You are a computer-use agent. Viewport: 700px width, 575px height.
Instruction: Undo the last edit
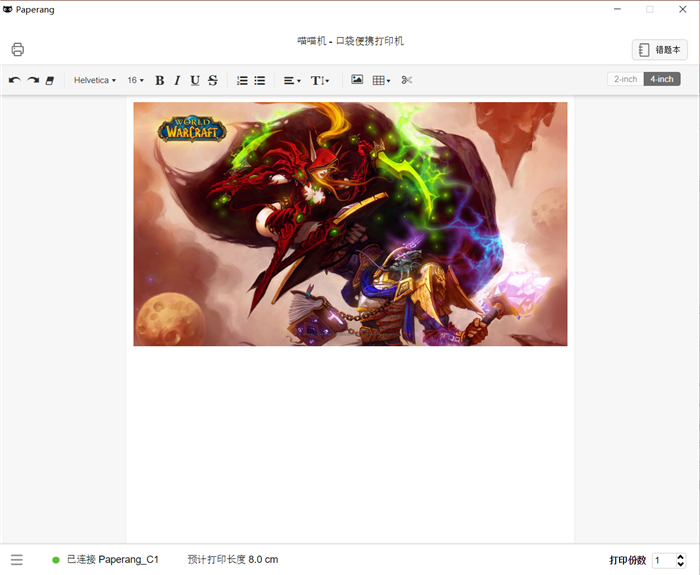point(15,80)
